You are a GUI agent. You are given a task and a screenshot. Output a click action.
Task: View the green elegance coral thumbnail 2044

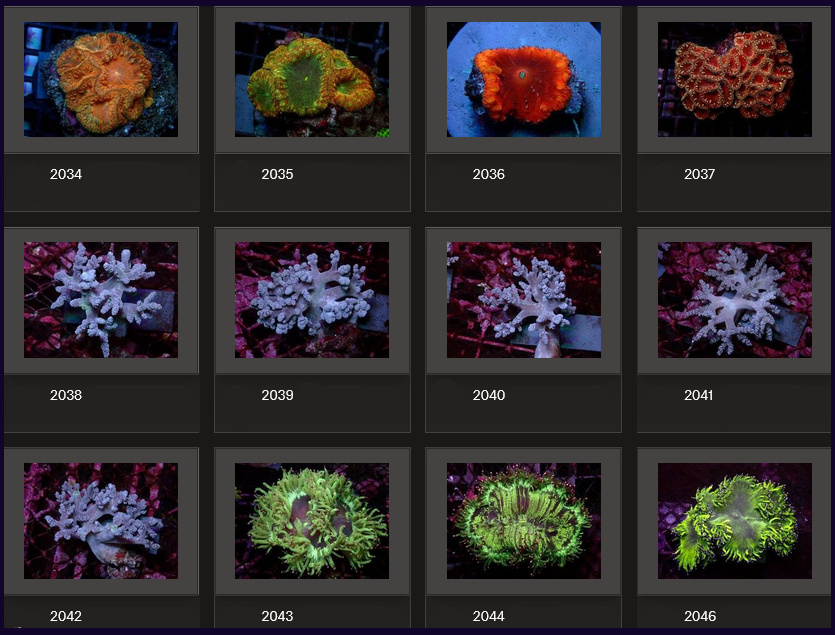tap(523, 521)
